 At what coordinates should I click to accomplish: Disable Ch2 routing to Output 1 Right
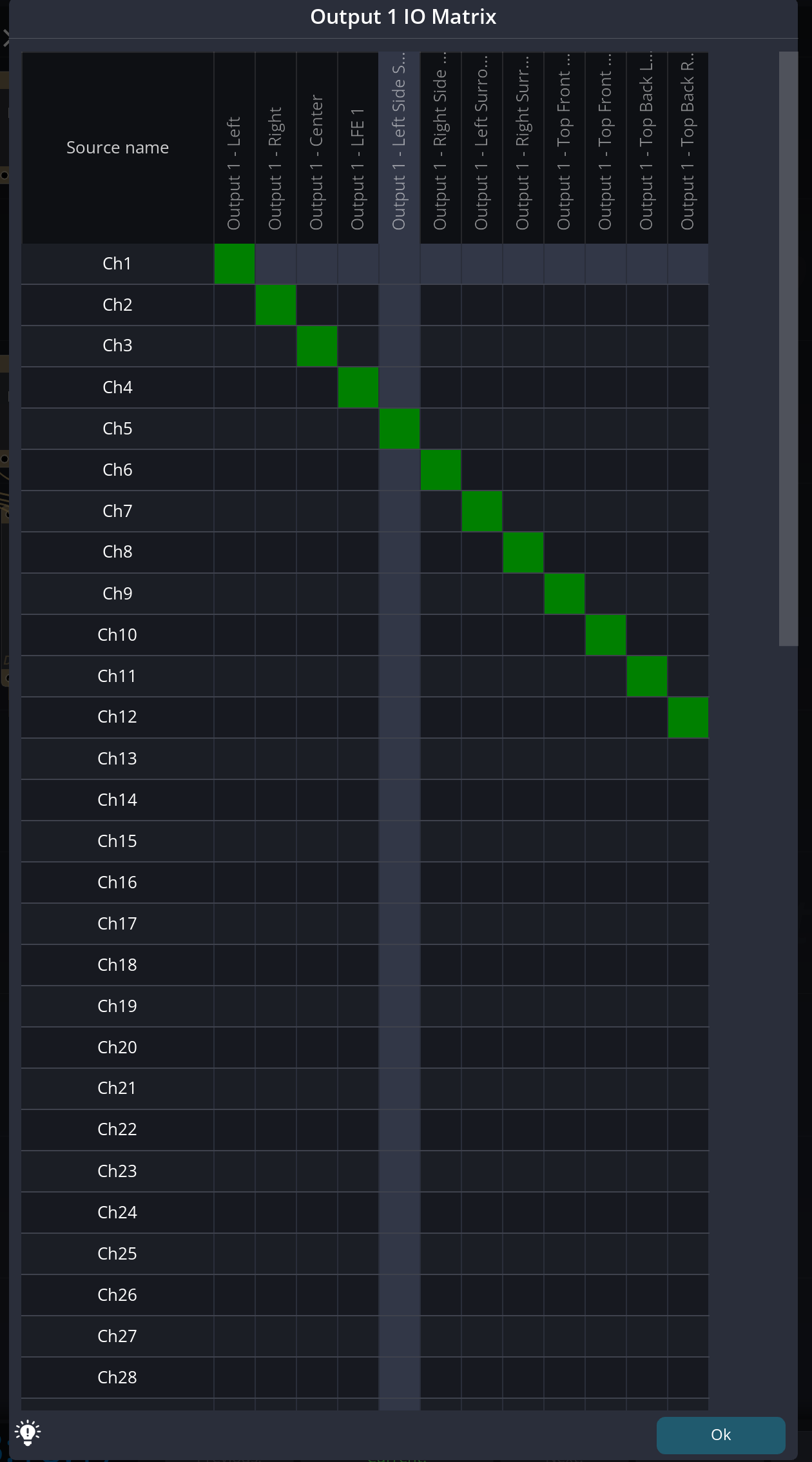click(x=276, y=305)
